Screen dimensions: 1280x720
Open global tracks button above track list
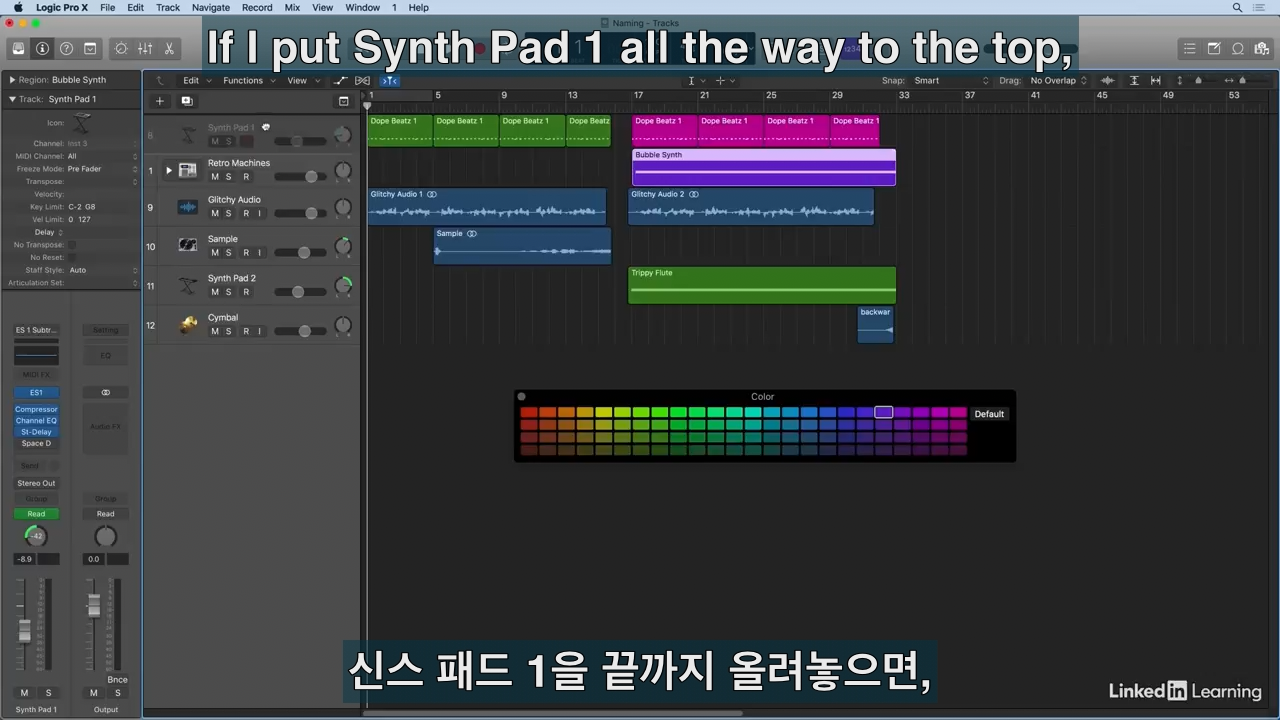(343, 101)
